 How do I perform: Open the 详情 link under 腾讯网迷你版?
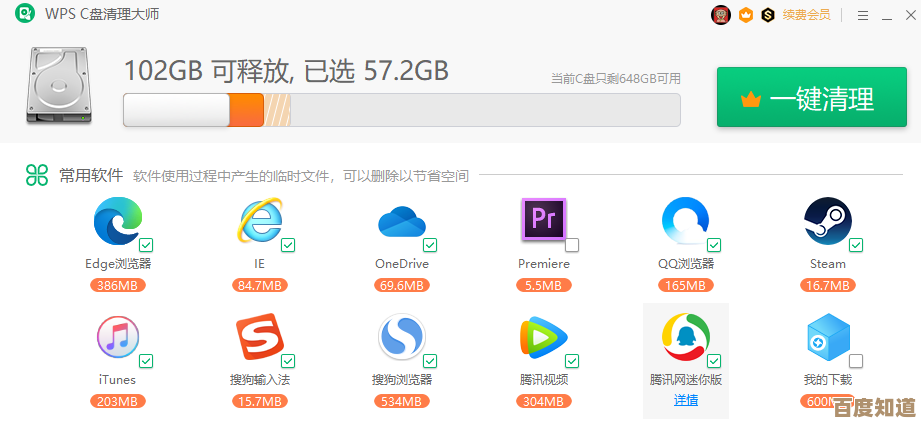point(686,400)
